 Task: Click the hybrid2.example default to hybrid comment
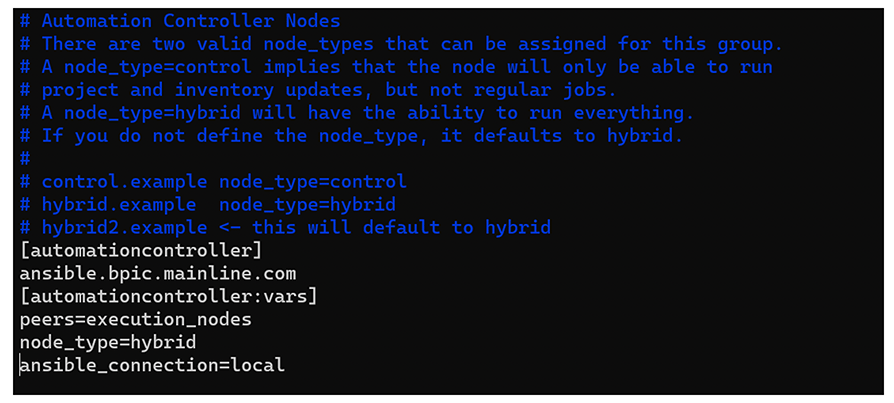click(285, 227)
